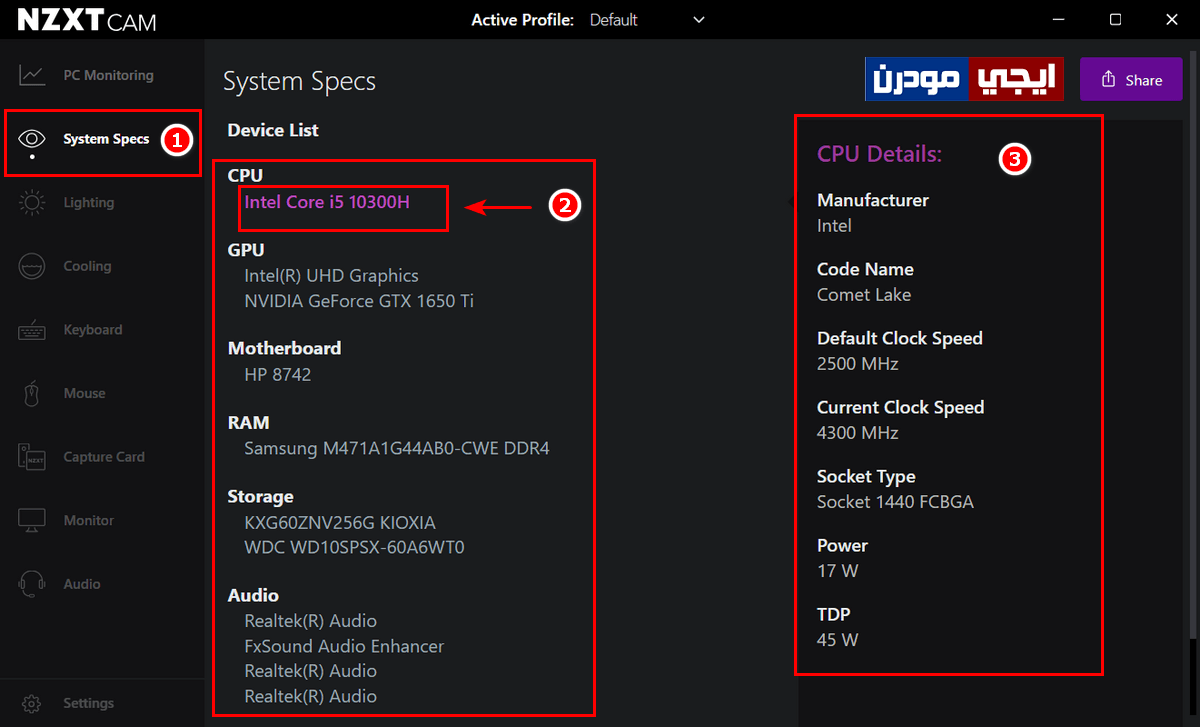1200x727 pixels.
Task: Click the Device List heading
Action: pyautogui.click(x=273, y=130)
